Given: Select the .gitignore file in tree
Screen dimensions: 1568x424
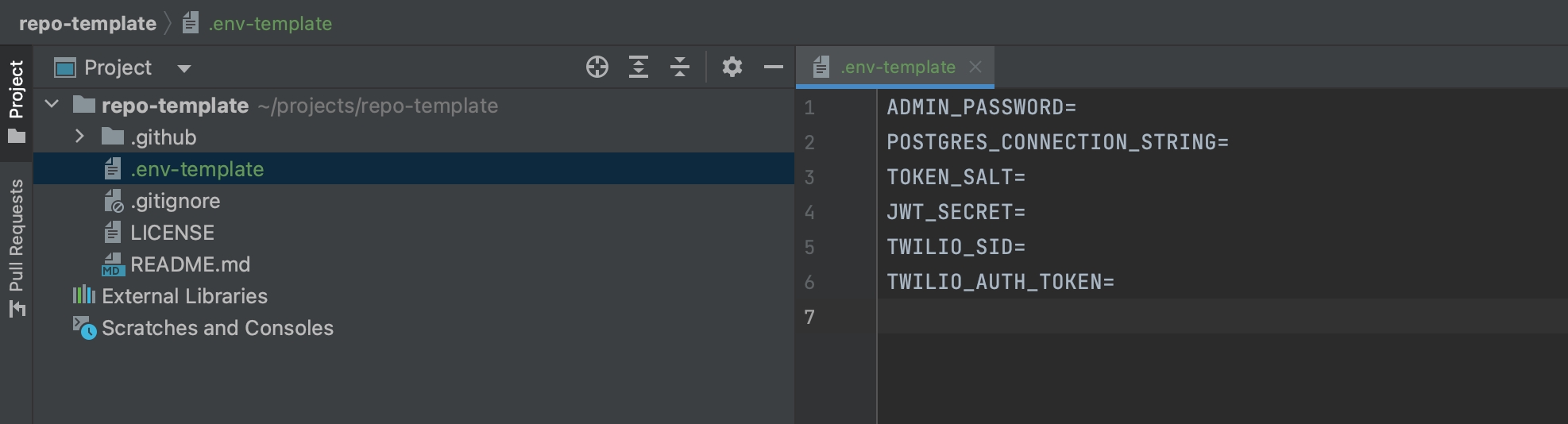Looking at the screenshot, I should tap(175, 201).
